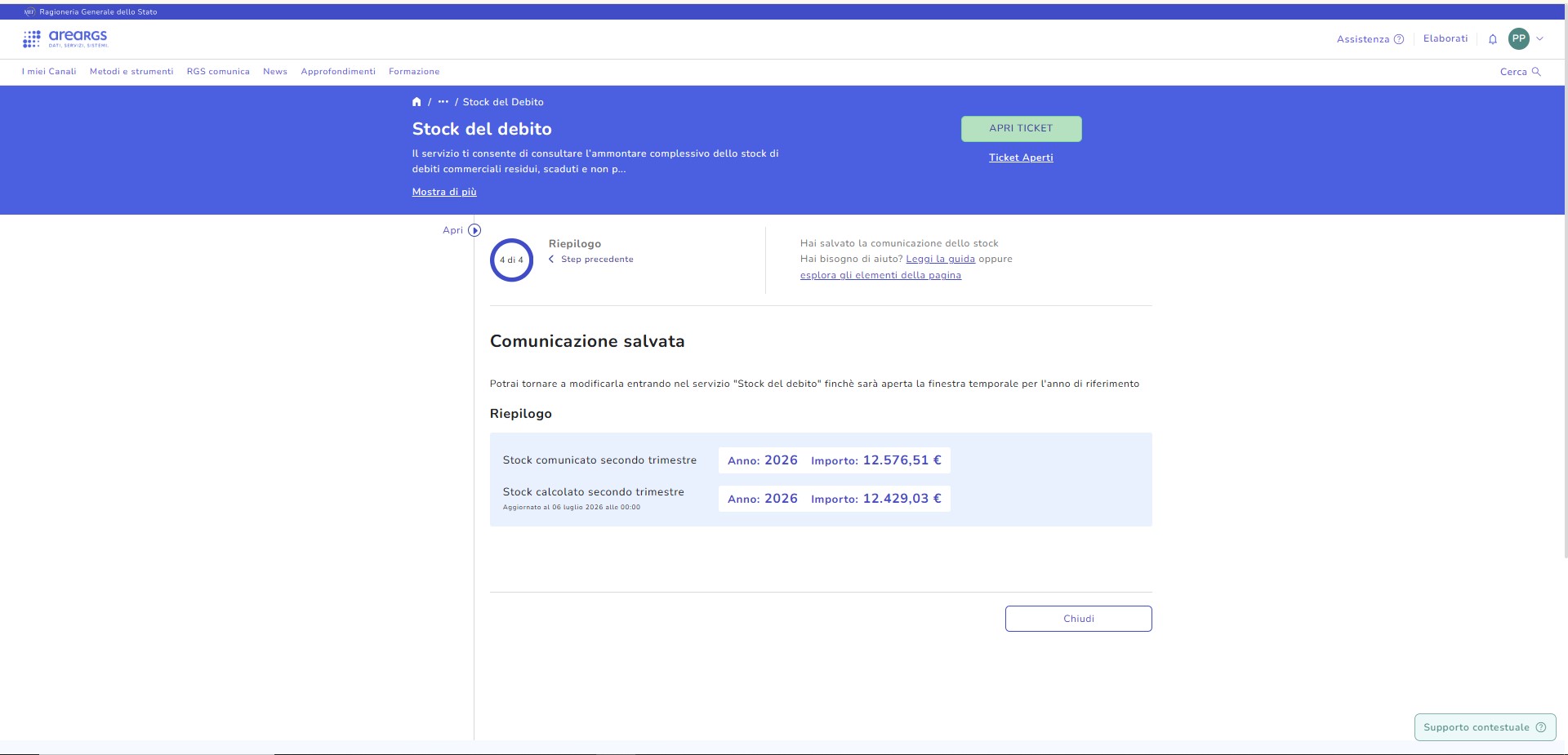Click the Chiudi button

(x=1078, y=619)
